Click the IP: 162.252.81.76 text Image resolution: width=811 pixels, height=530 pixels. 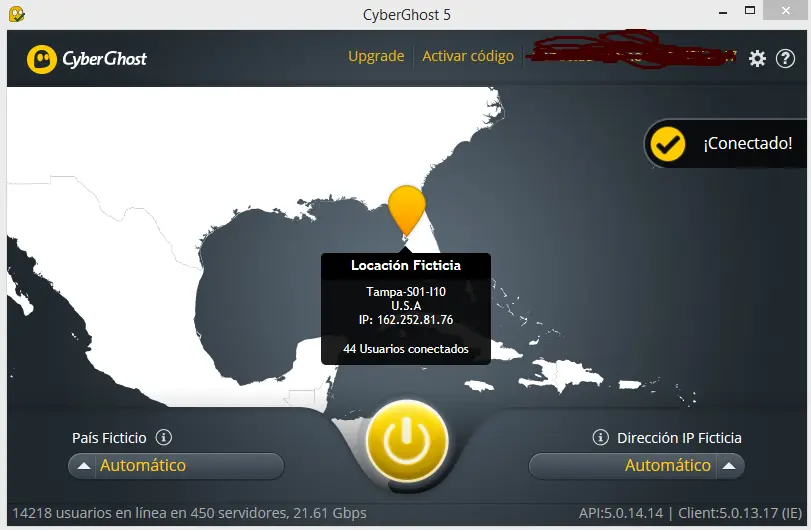[406, 320]
